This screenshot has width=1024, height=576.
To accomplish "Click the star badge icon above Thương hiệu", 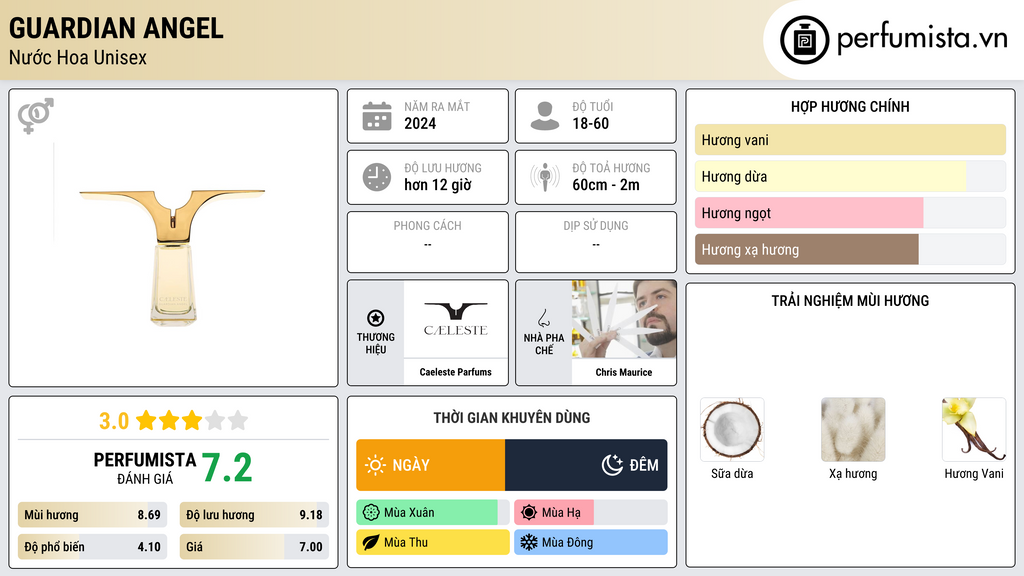I will 376,319.
